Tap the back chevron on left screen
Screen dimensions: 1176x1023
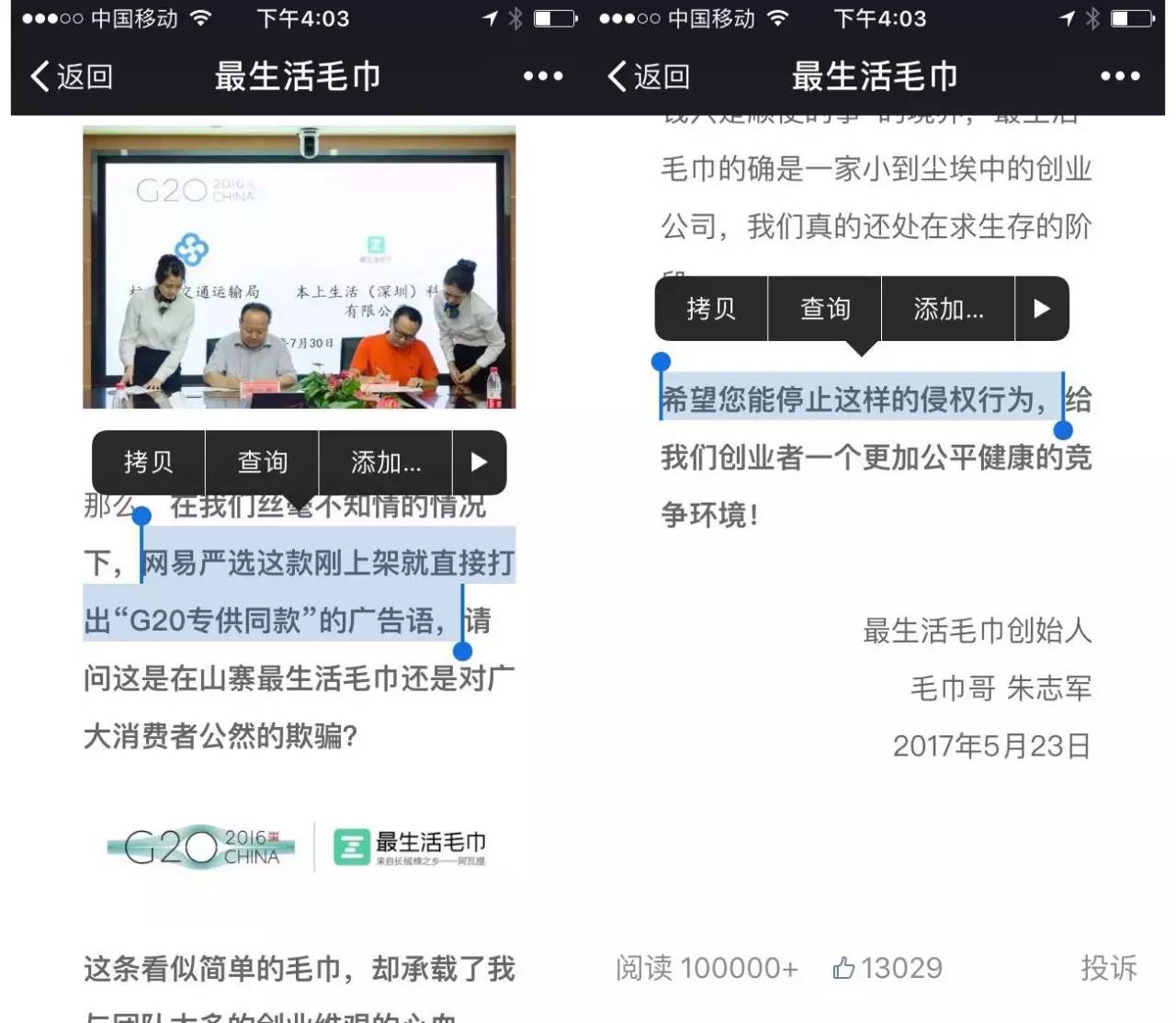pyautogui.click(x=40, y=76)
